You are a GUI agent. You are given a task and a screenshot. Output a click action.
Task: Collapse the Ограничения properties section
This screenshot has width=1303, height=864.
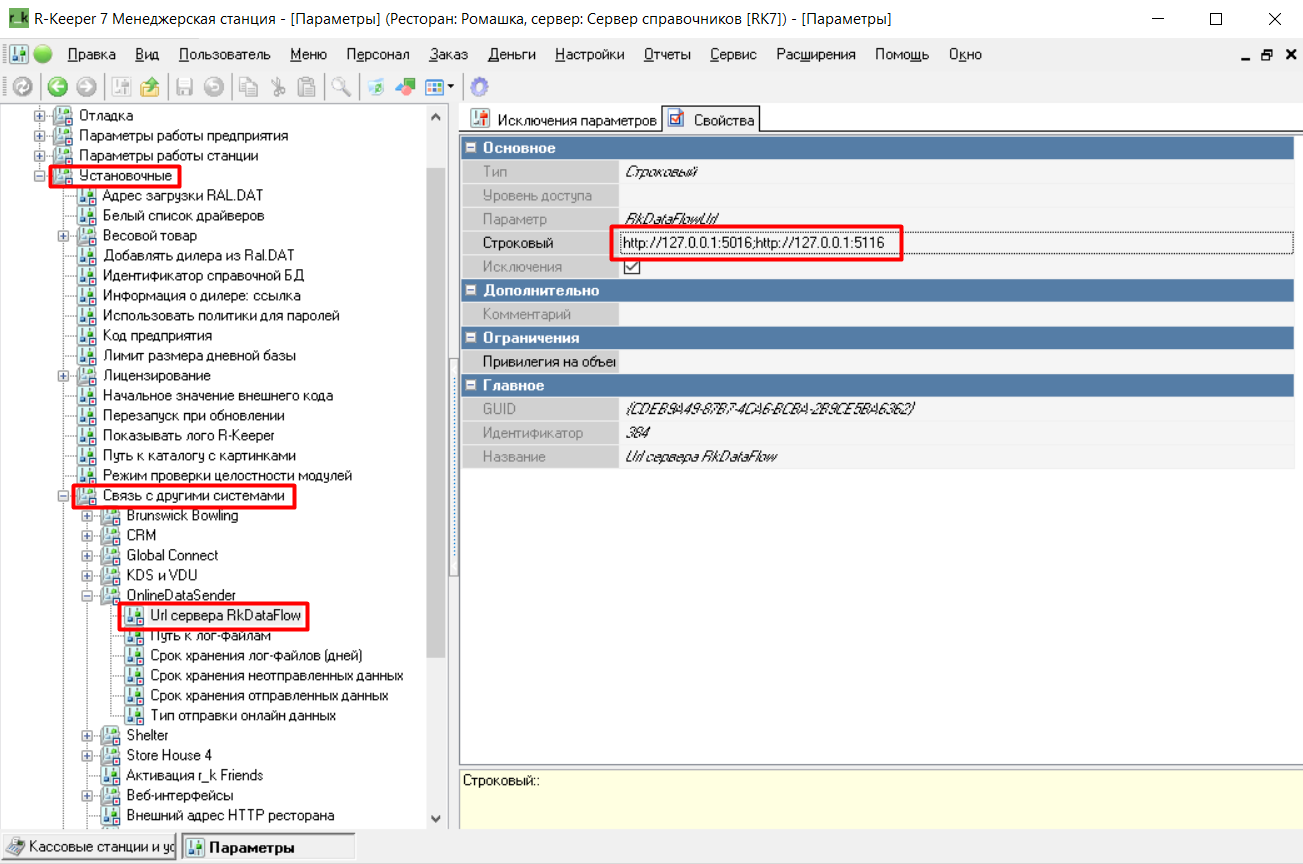(471, 338)
